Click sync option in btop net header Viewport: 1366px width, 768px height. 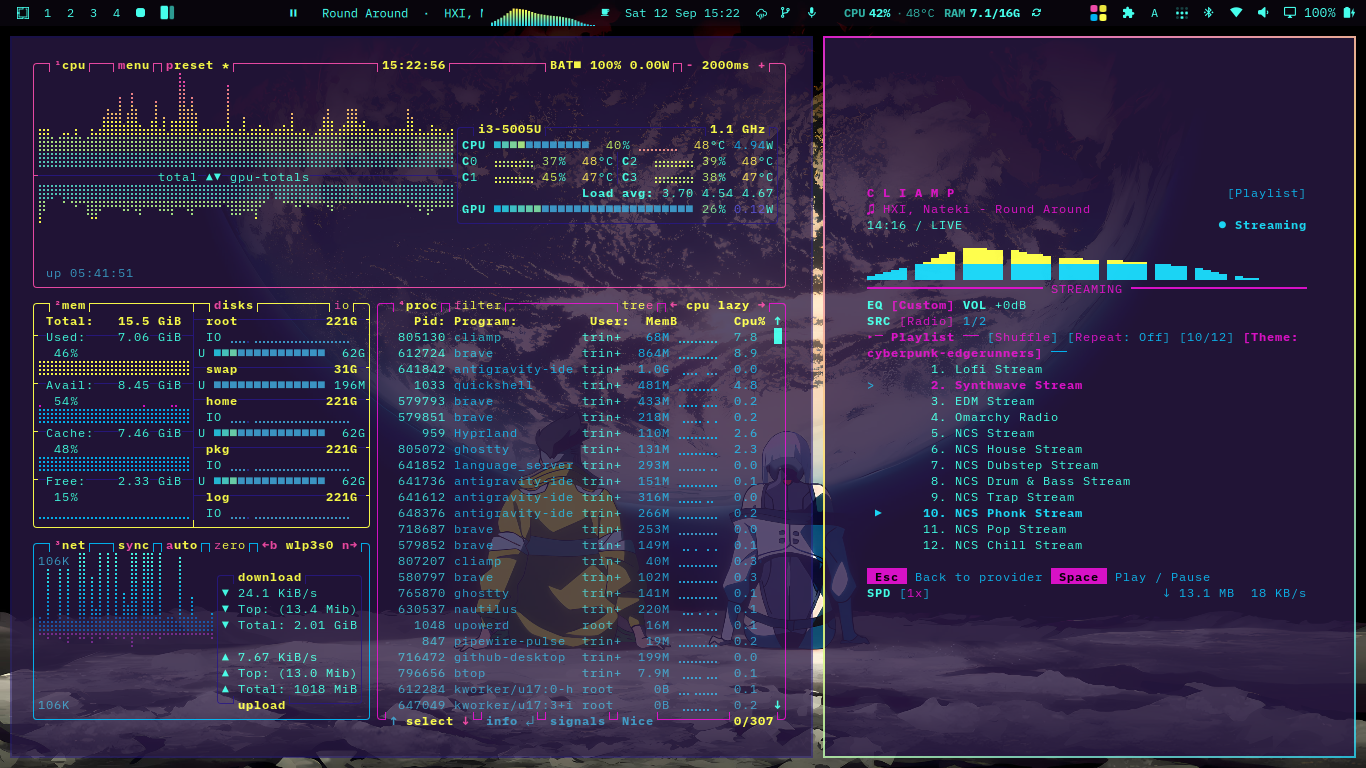coord(134,545)
